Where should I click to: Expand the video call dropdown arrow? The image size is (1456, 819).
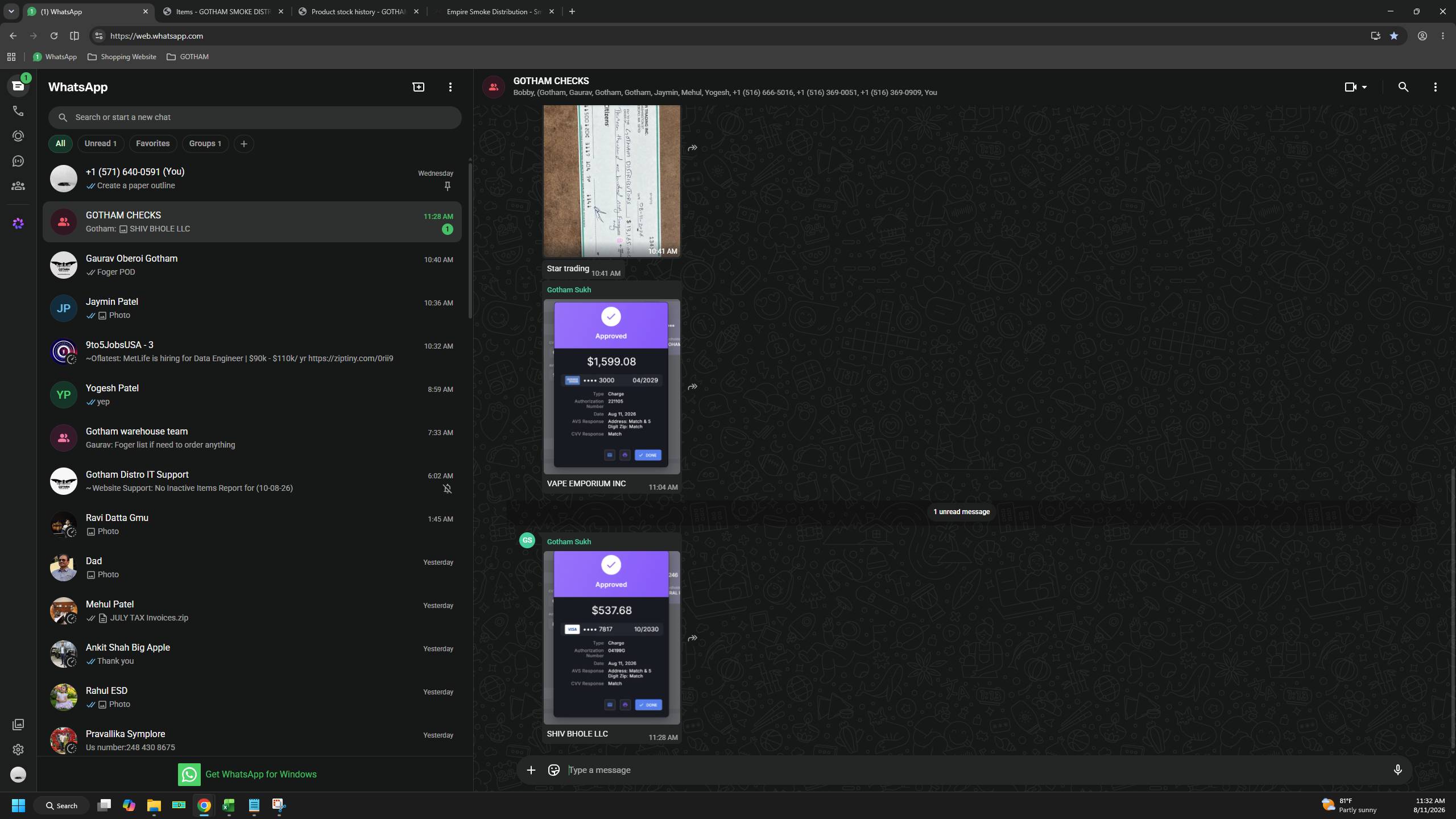(x=1364, y=87)
